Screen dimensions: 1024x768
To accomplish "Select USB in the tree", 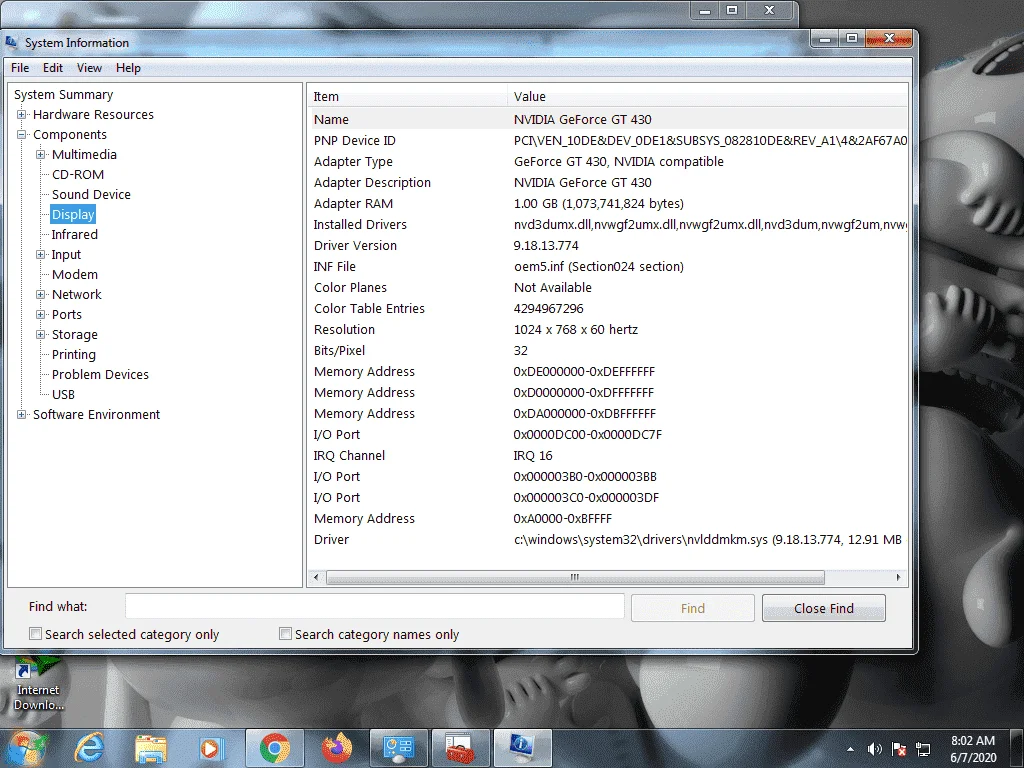I will (63, 394).
